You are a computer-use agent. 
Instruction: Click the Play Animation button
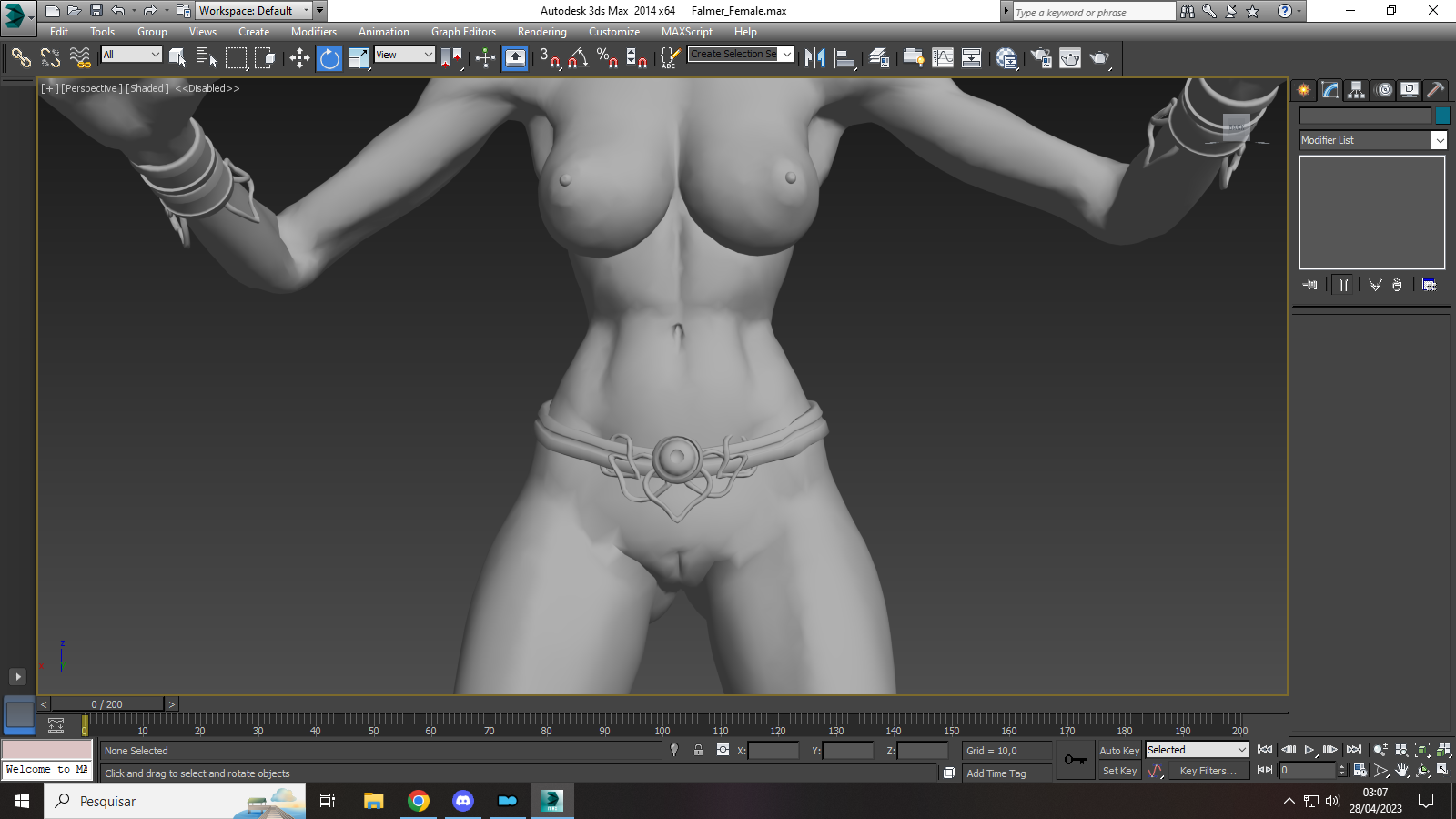point(1309,750)
